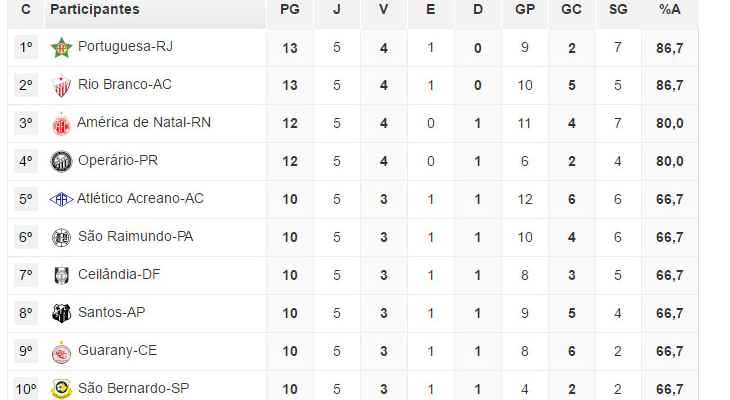Click the SG goal difference column header
The image size is (730, 400).
click(618, 10)
